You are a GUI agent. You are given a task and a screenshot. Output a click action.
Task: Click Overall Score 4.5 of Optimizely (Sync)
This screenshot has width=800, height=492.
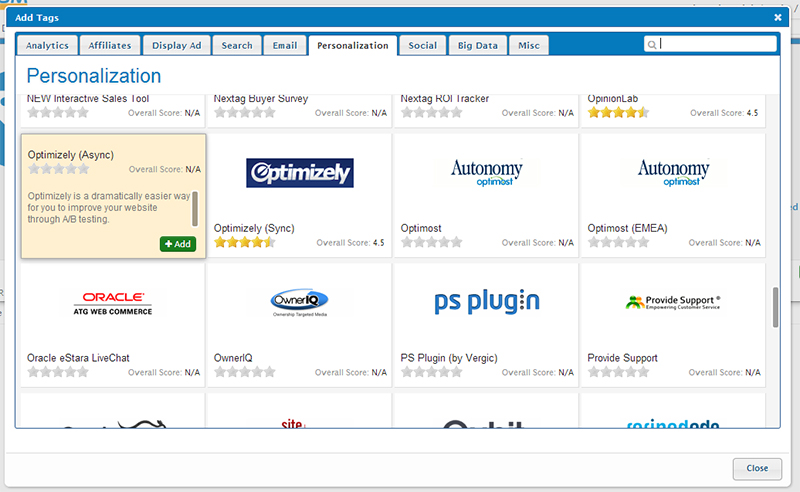(x=350, y=243)
